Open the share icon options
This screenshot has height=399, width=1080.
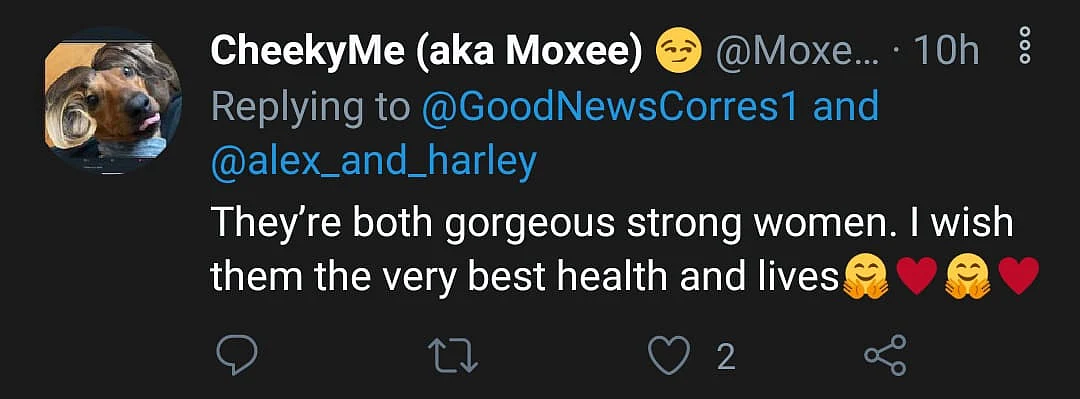click(885, 356)
